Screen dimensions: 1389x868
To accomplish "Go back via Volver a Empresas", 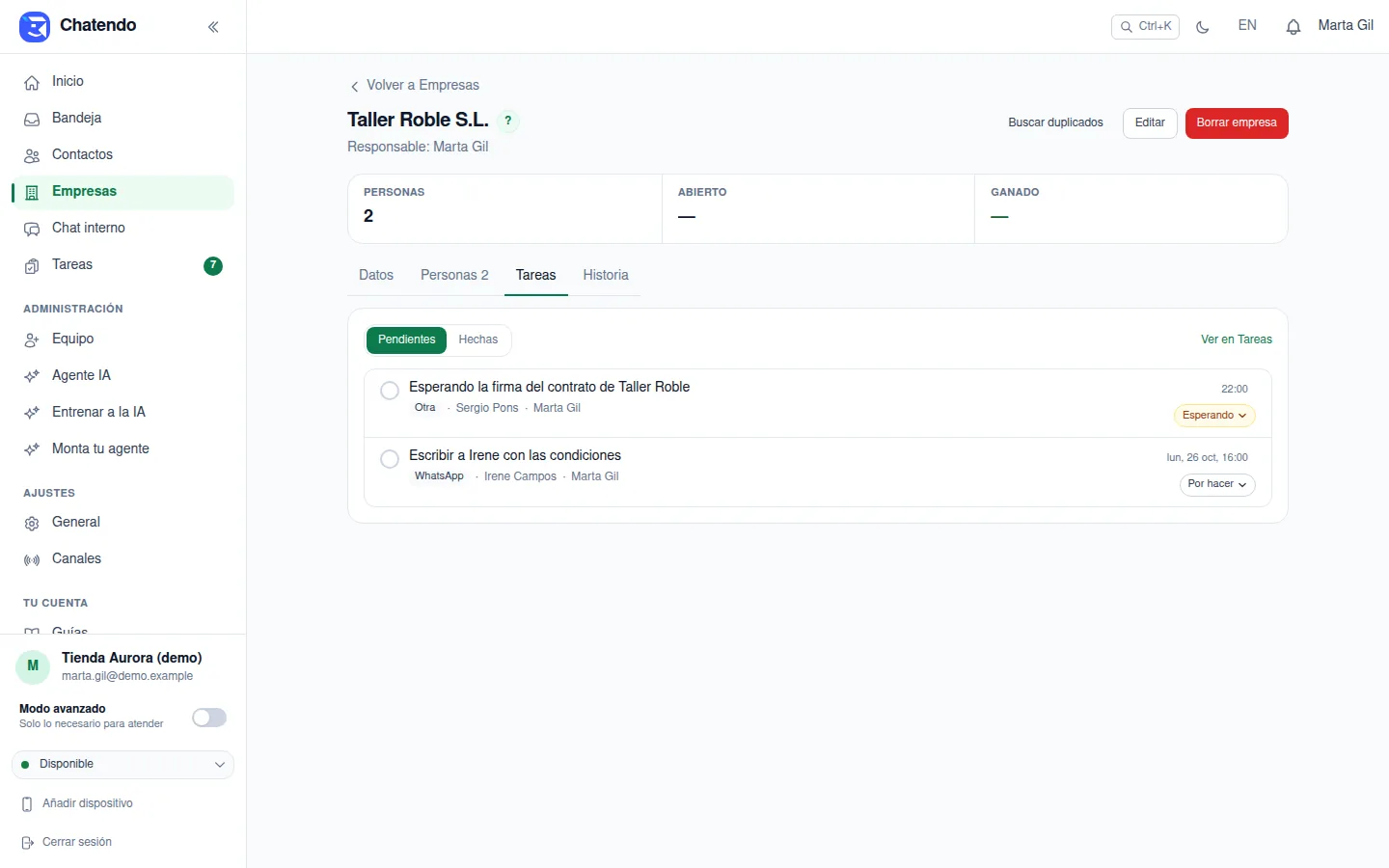I will [x=415, y=86].
